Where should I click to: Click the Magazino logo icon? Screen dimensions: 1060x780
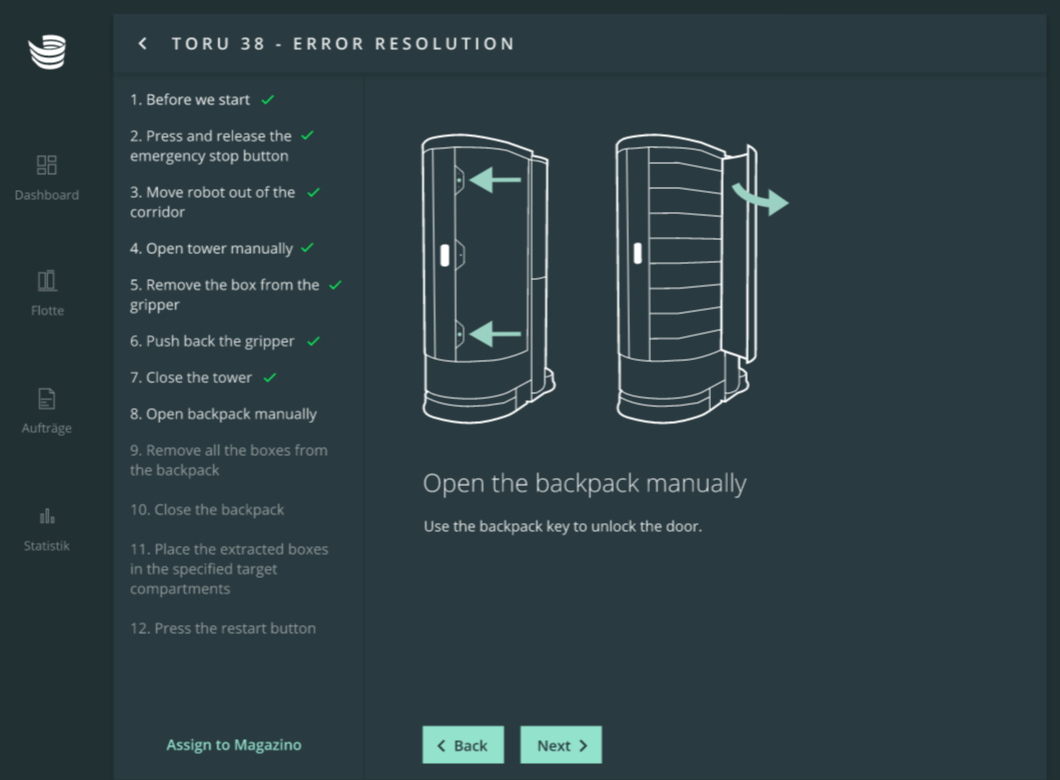pyautogui.click(x=47, y=52)
